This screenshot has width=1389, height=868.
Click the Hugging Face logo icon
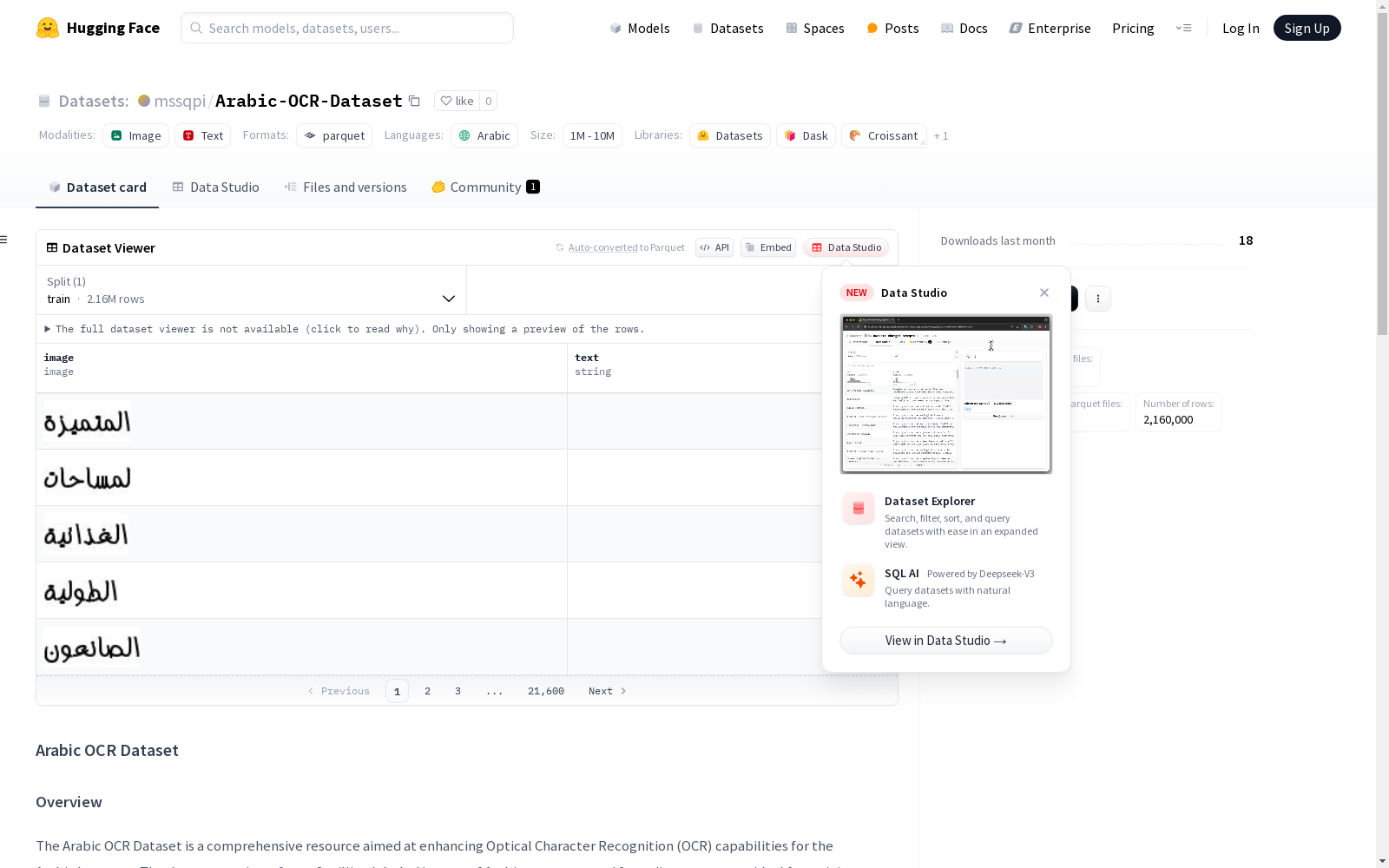[x=48, y=28]
